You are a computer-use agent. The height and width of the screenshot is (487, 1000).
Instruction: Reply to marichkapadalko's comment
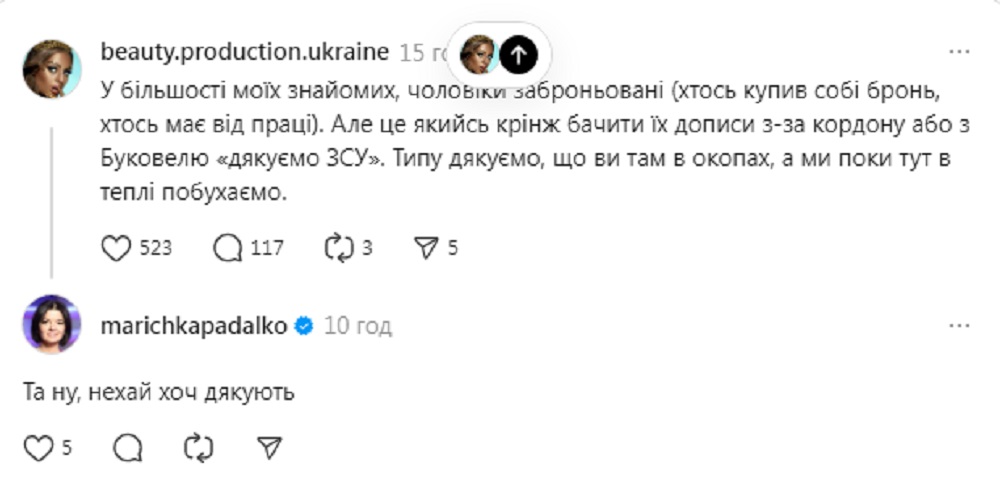[128, 448]
